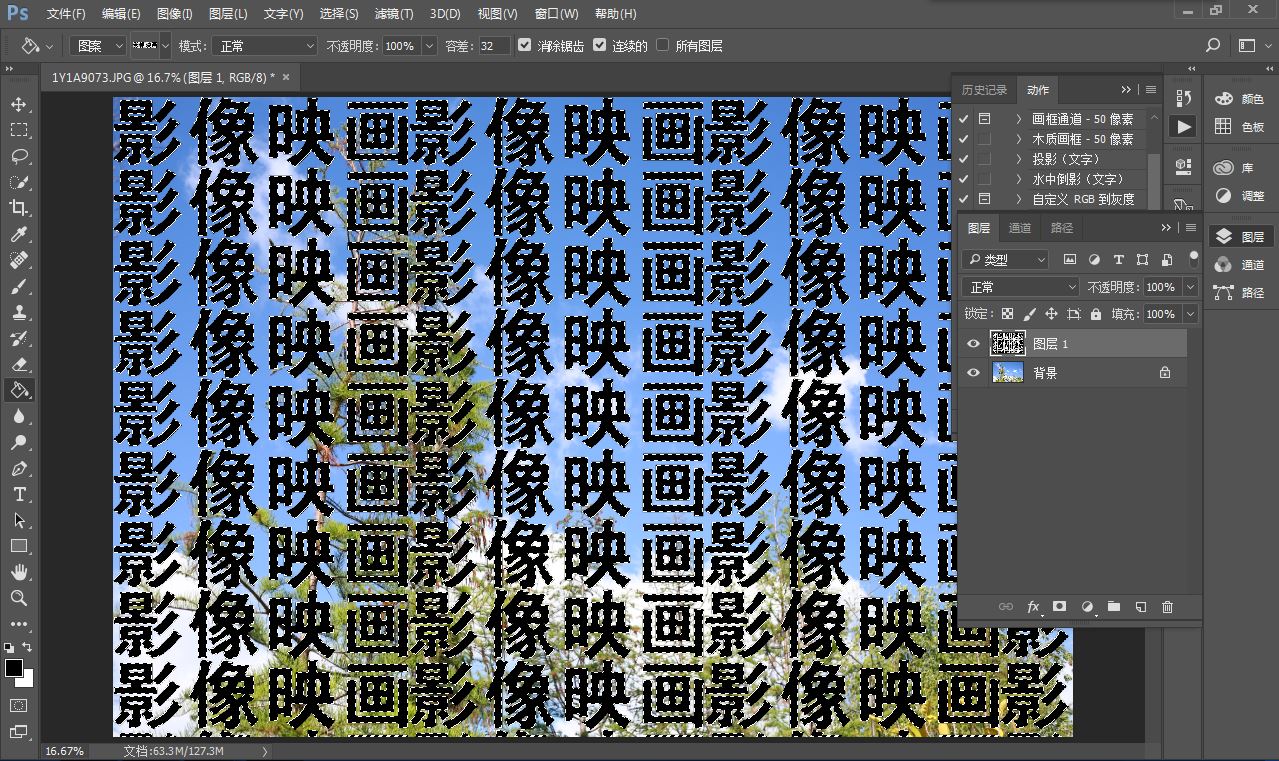Open the 滤镜(T) menu
The width and height of the screenshot is (1279, 761).
click(394, 14)
